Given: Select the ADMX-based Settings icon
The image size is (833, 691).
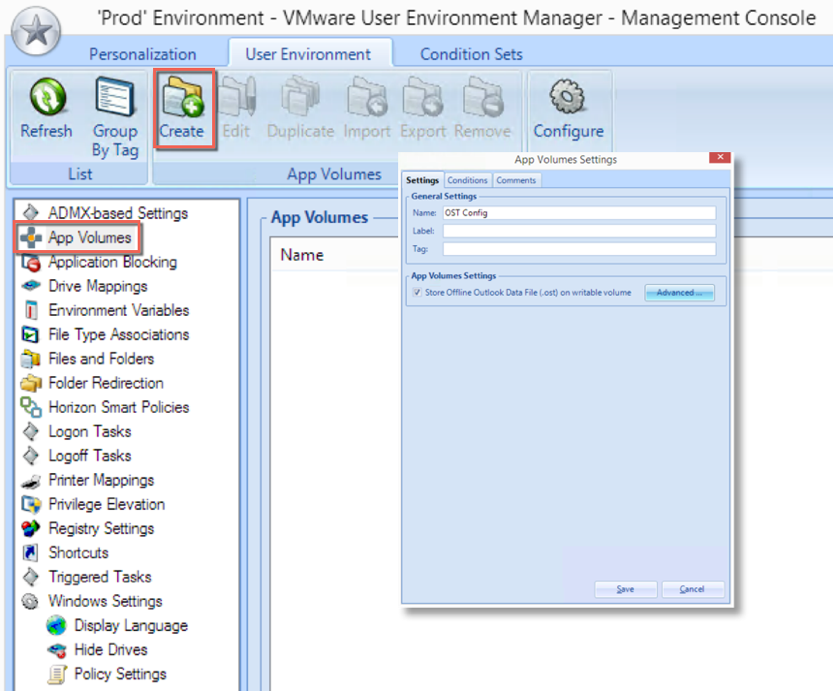Looking at the screenshot, I should click(31, 212).
